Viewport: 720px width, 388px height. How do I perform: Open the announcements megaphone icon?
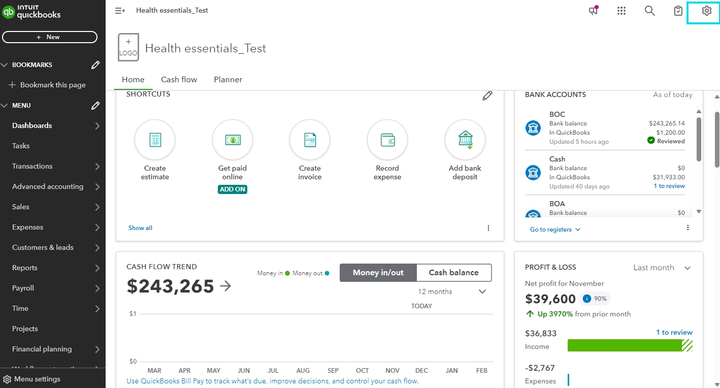(x=593, y=11)
